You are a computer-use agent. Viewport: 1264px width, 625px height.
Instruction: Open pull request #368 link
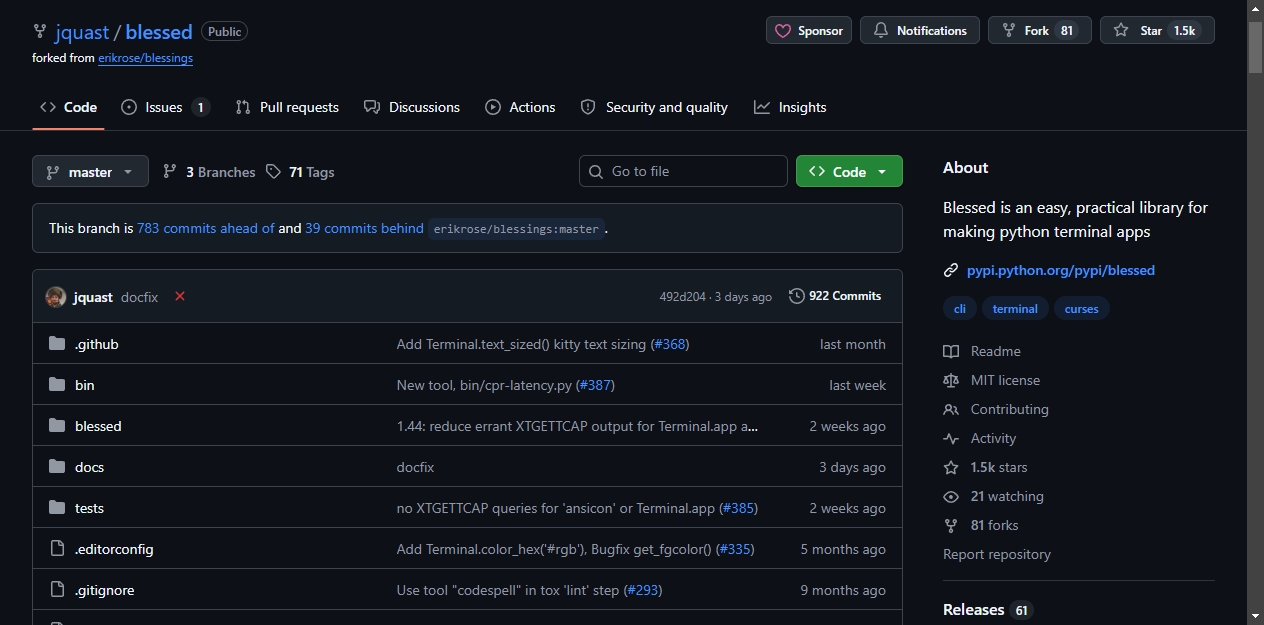[670, 344]
